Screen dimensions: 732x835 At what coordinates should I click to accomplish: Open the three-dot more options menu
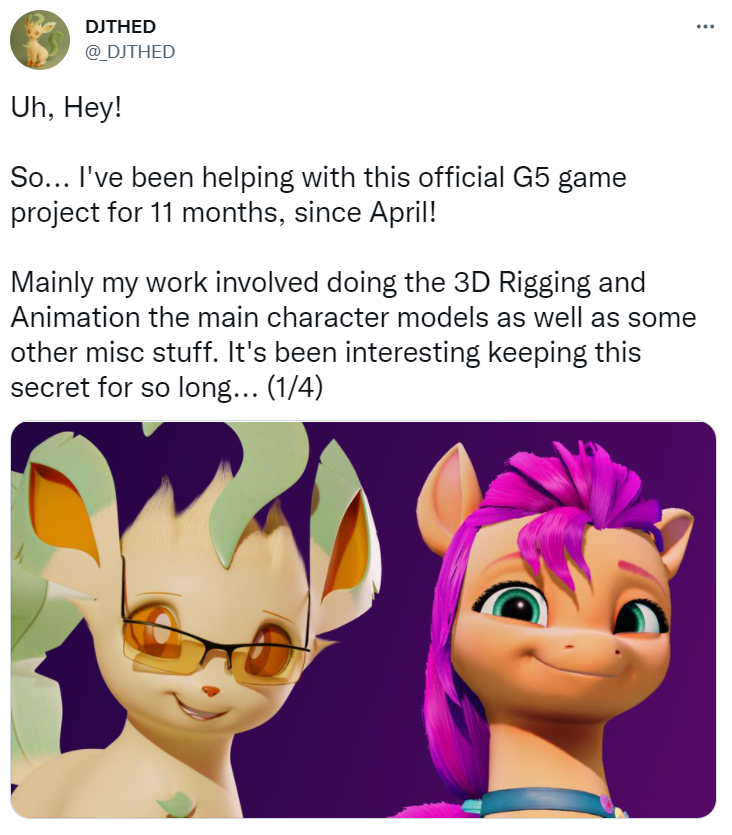click(x=705, y=26)
